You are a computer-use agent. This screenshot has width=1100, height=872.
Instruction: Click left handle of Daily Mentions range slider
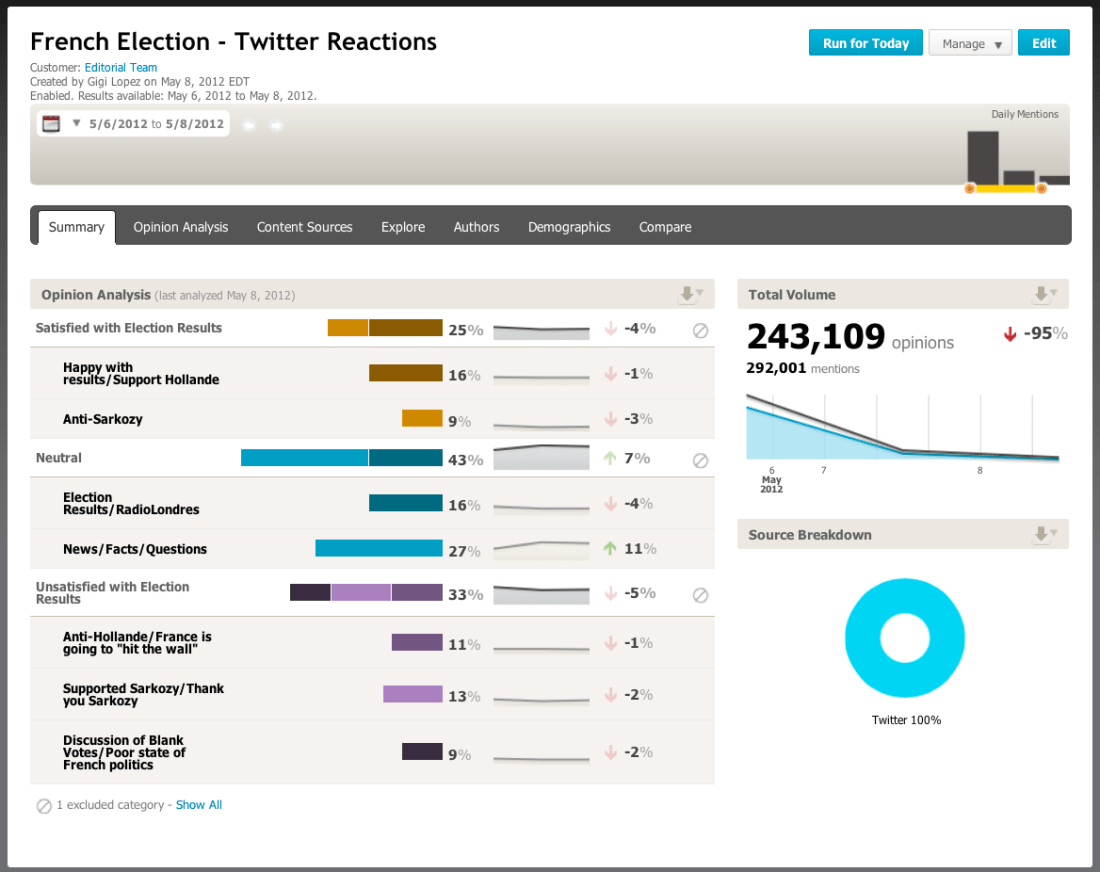pyautogui.click(x=970, y=188)
